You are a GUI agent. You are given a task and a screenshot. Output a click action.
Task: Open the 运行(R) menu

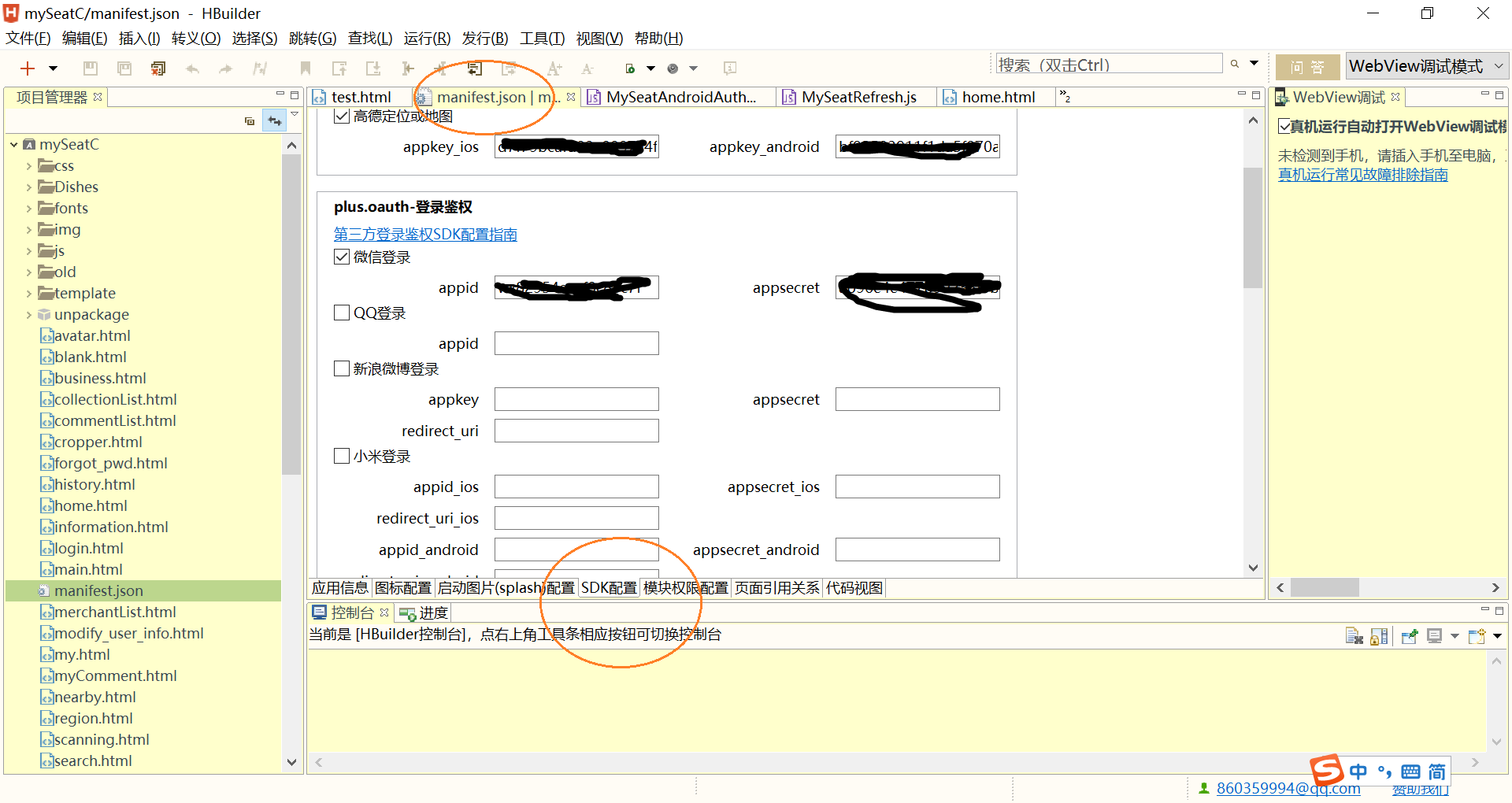[x=427, y=39]
